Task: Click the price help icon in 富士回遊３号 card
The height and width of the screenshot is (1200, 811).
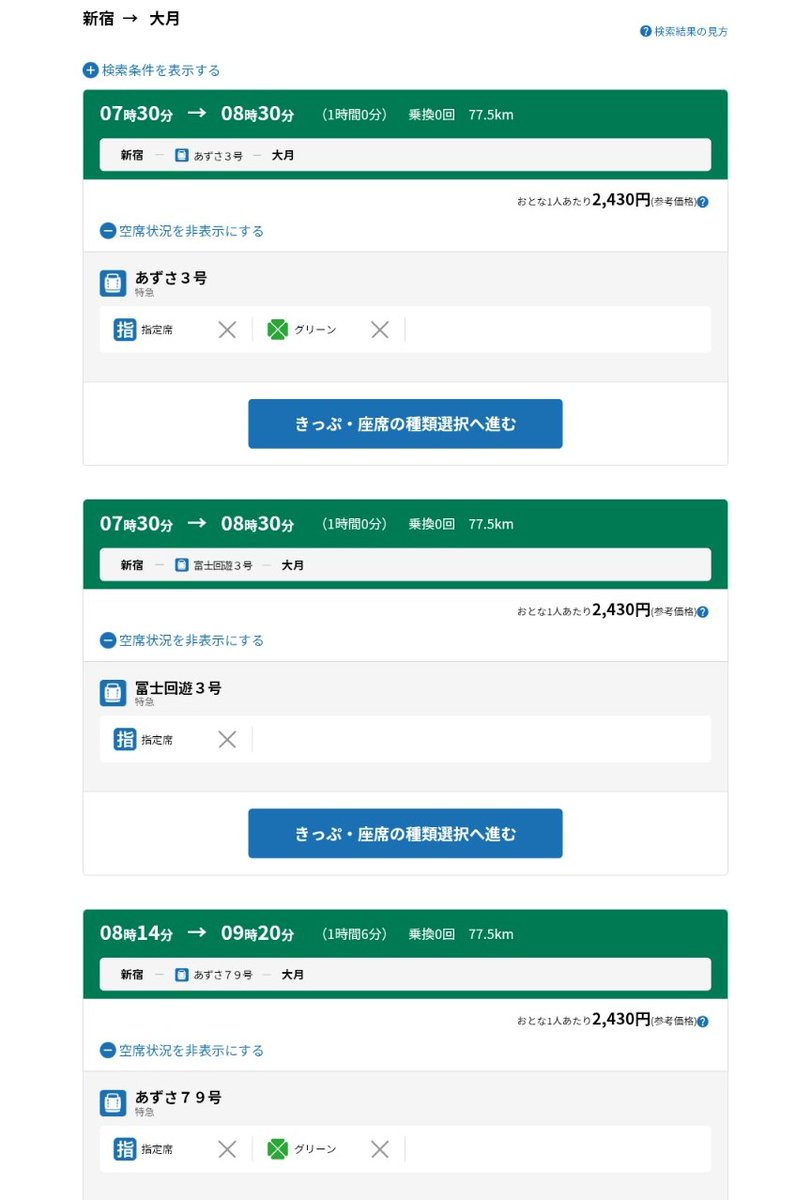Action: tap(703, 611)
